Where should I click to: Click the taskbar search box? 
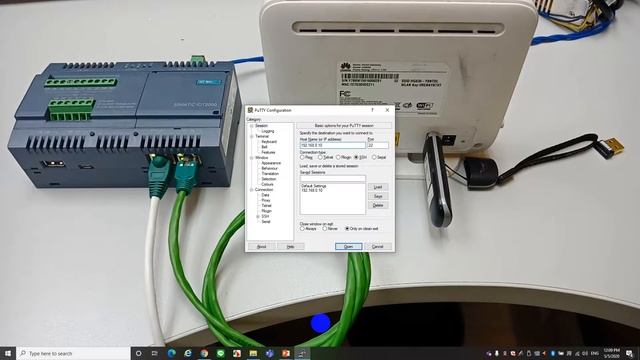[73, 353]
